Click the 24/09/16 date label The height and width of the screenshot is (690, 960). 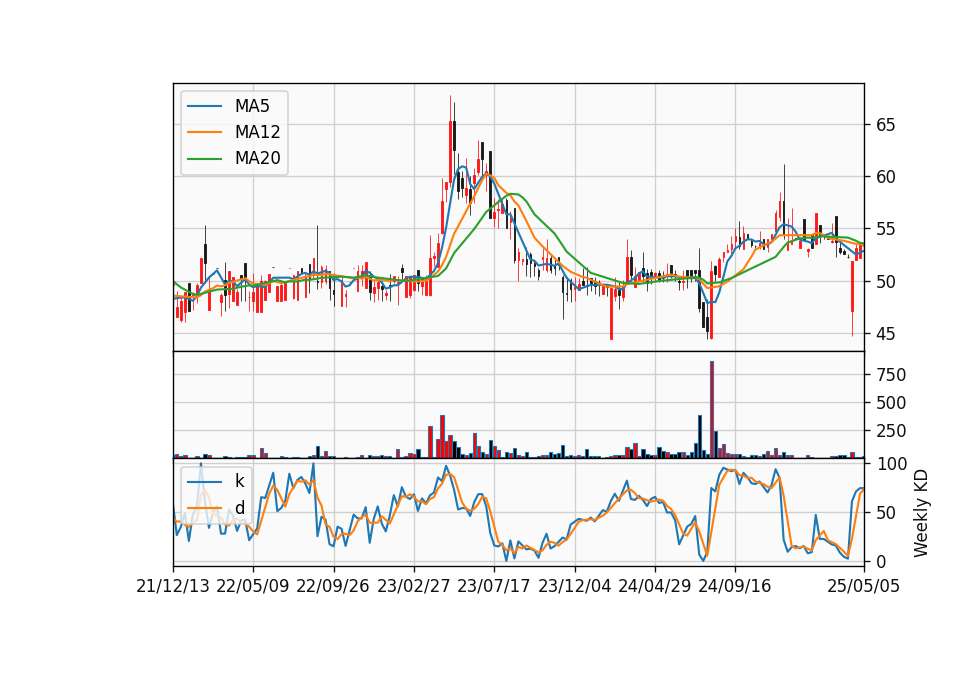tap(735, 586)
